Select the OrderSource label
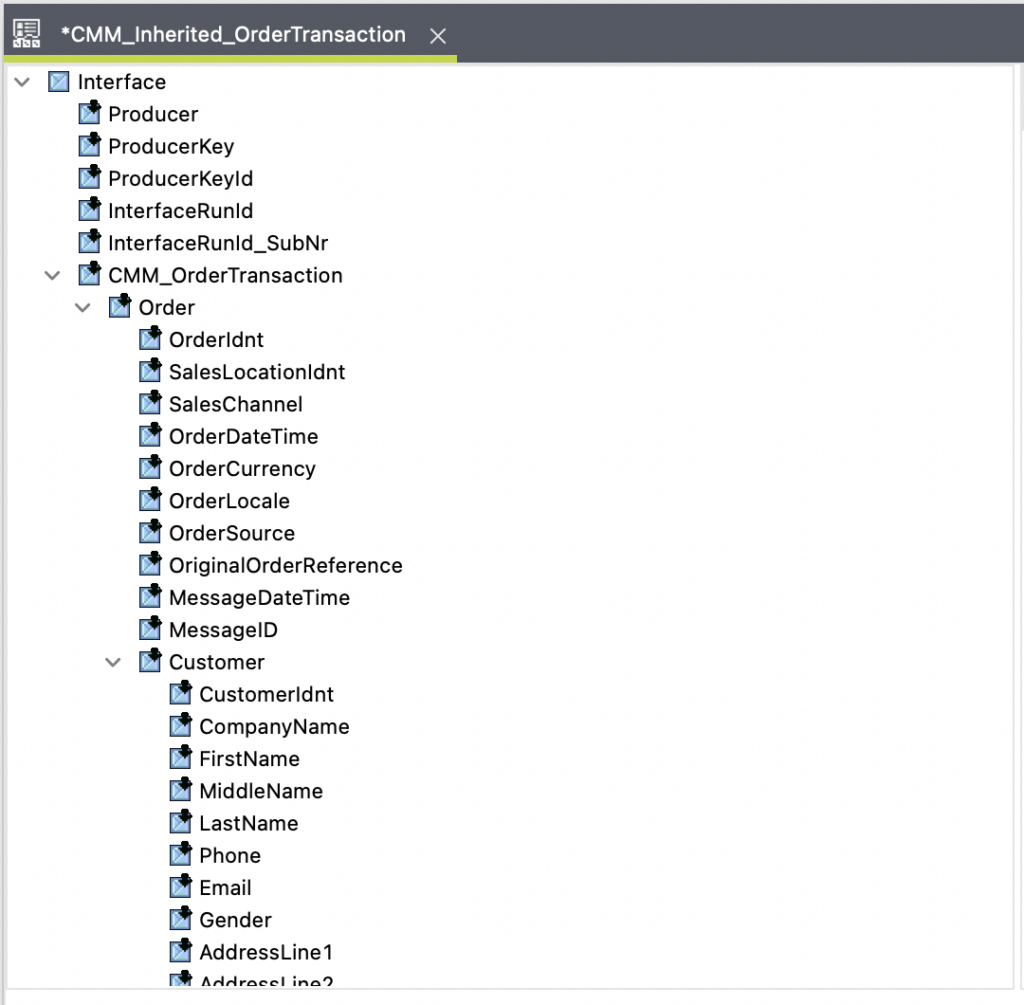Image resolution: width=1024 pixels, height=1005 pixels. tap(232, 533)
